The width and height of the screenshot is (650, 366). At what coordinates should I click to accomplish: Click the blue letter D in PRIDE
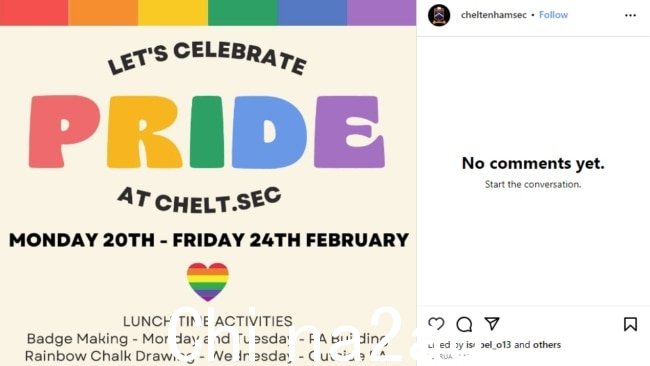point(269,132)
